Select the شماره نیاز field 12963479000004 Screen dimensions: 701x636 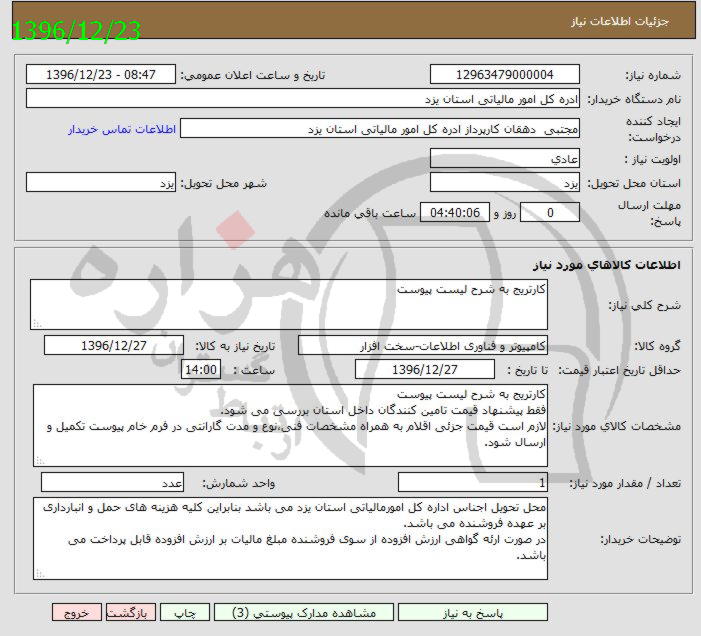coord(505,74)
